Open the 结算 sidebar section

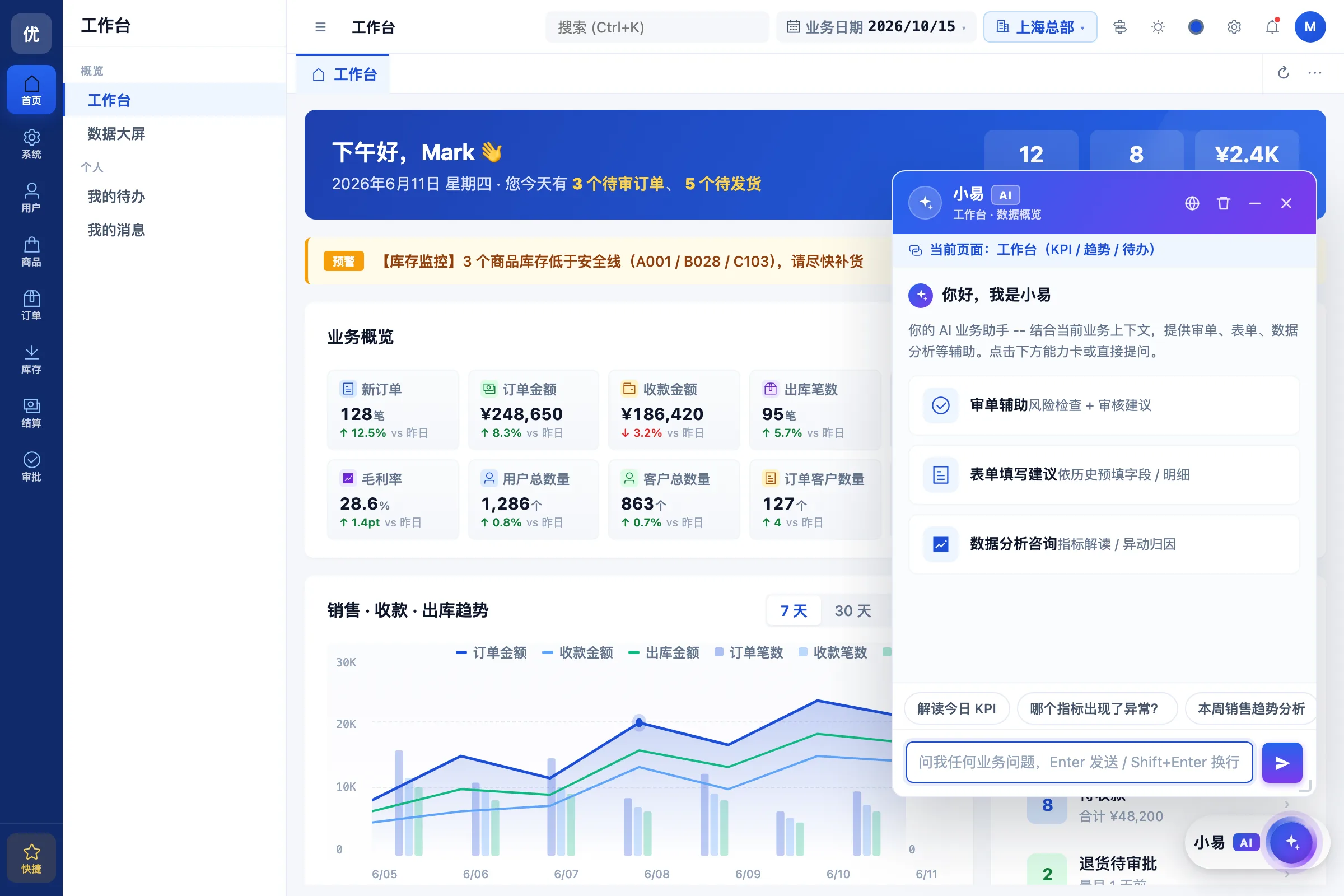[x=31, y=412]
